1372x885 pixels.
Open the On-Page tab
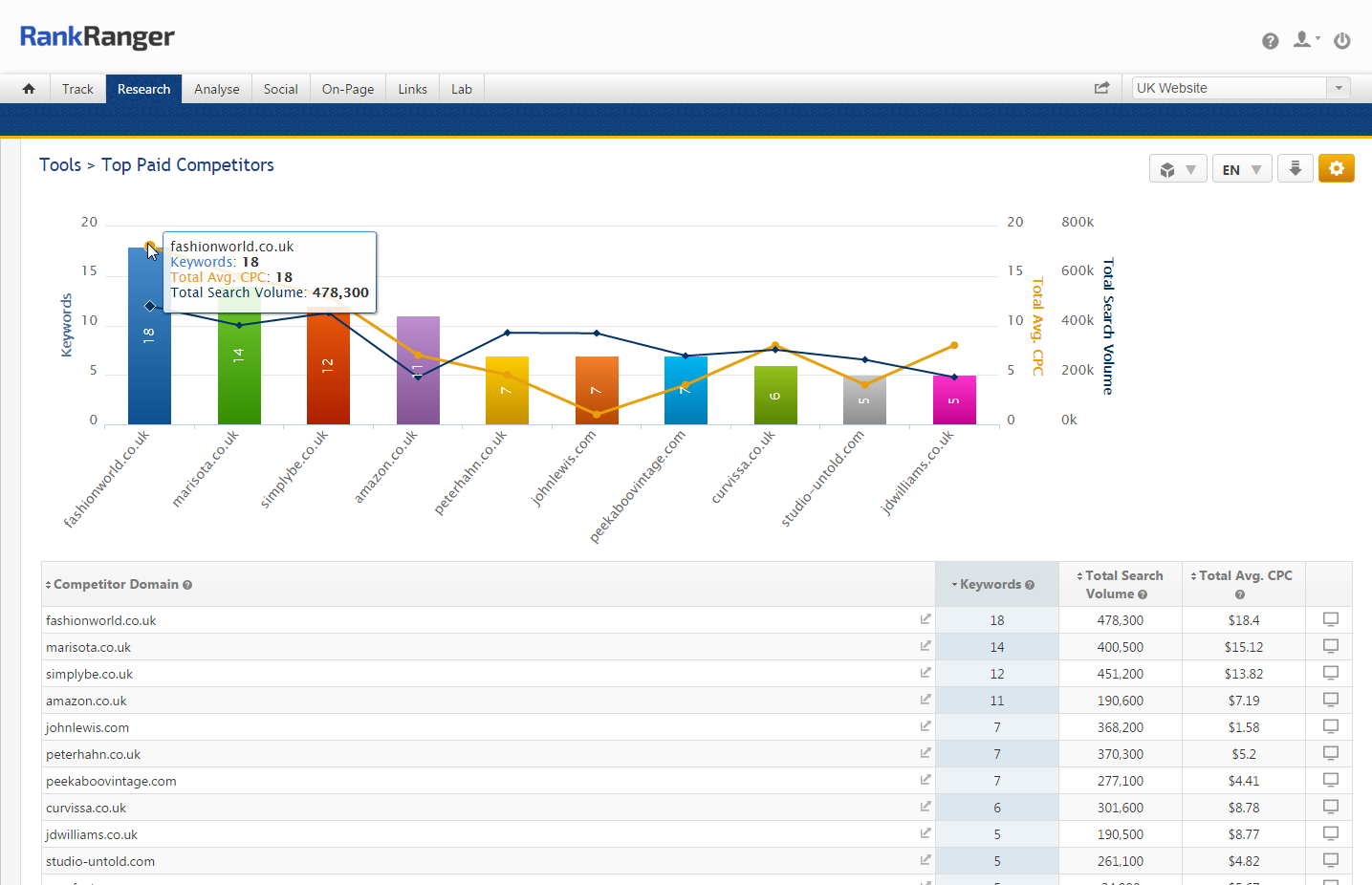[347, 89]
